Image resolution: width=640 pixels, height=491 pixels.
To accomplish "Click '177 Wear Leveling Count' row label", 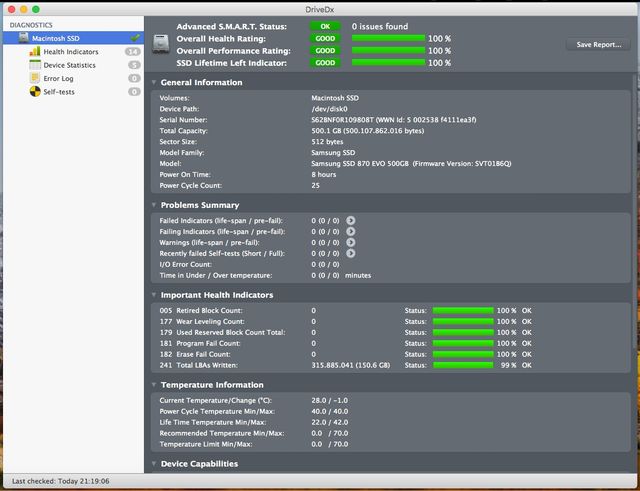I will tap(202, 322).
